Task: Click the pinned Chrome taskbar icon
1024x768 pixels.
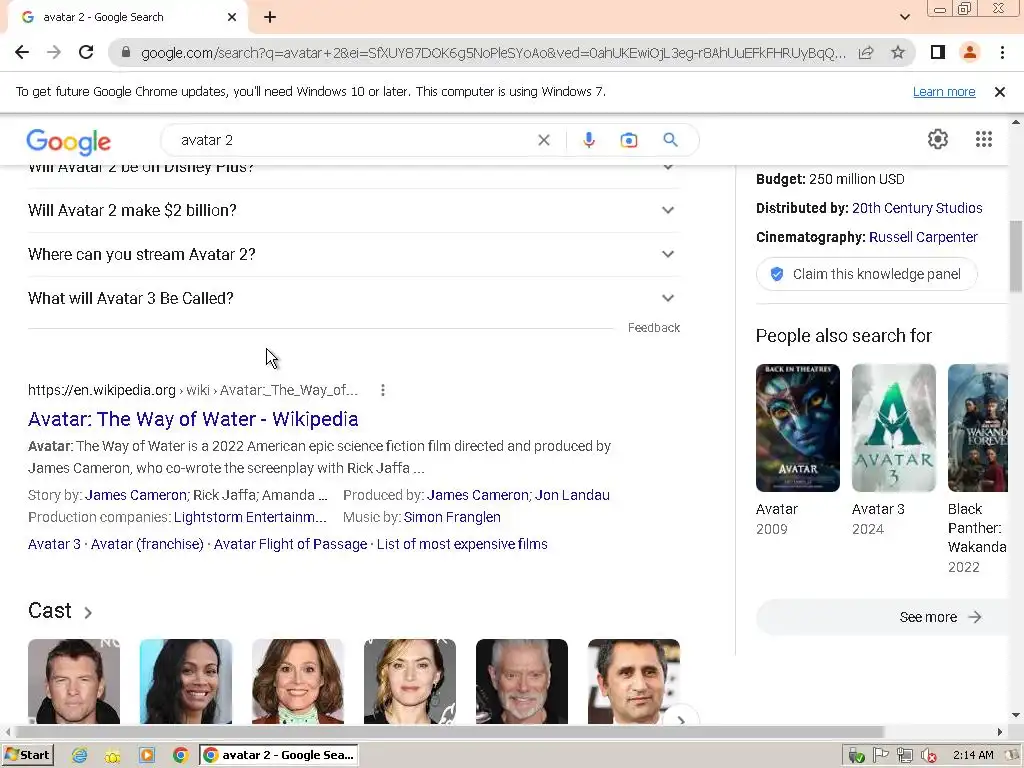Action: point(180,756)
